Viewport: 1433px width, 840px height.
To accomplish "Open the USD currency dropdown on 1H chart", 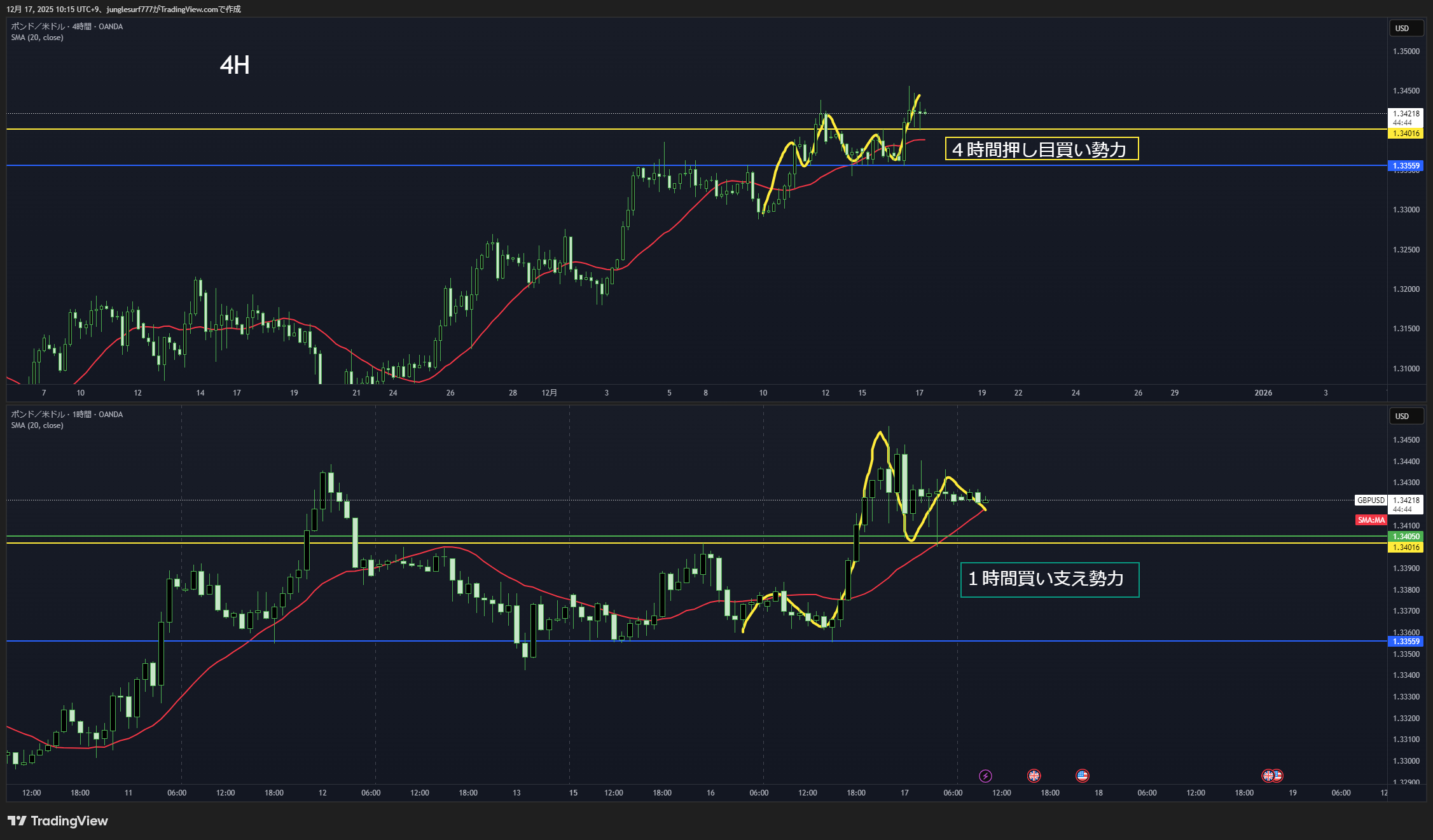I will click(1405, 417).
